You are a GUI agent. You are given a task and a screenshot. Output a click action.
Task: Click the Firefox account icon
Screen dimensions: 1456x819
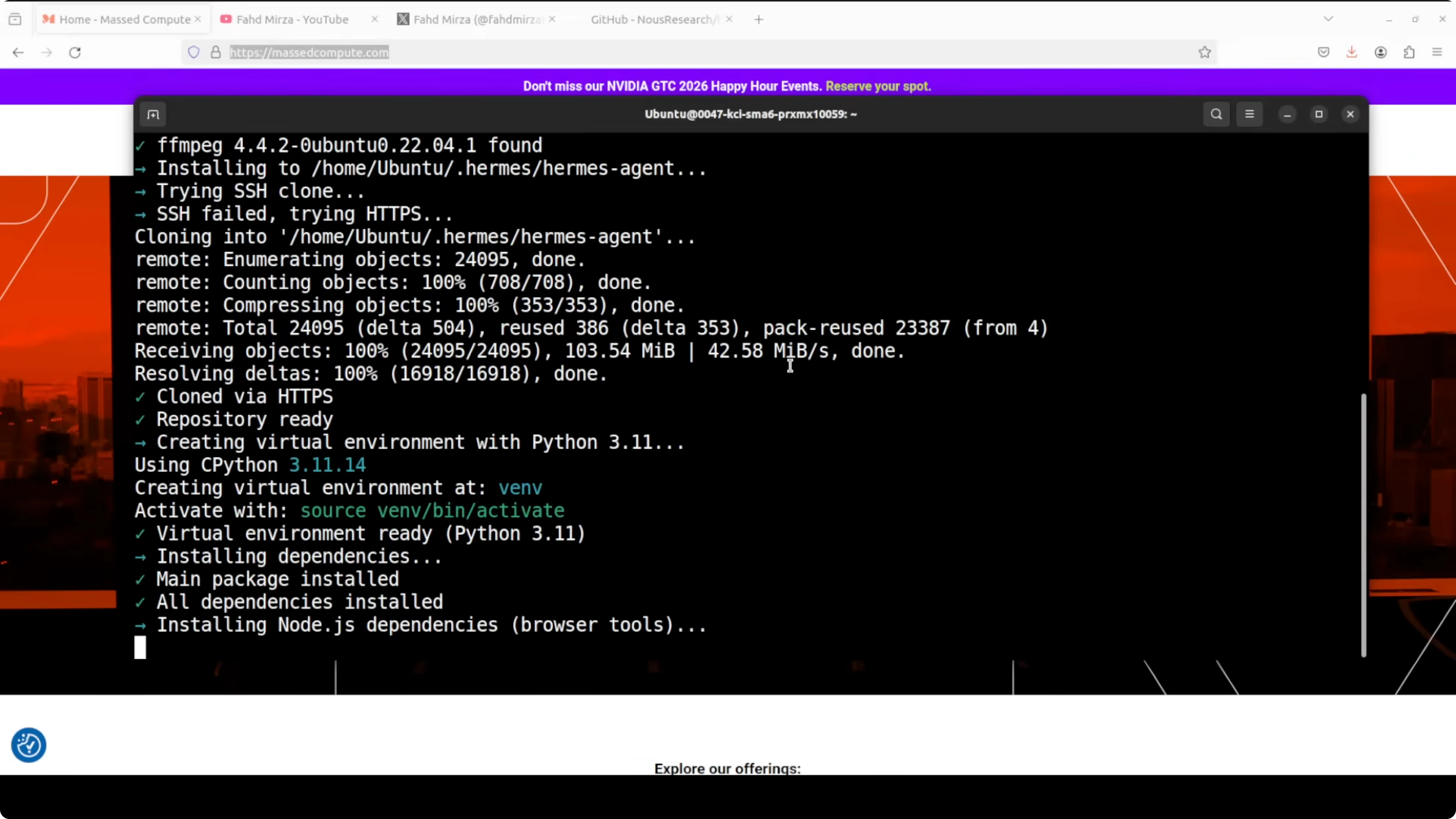pyautogui.click(x=1380, y=53)
